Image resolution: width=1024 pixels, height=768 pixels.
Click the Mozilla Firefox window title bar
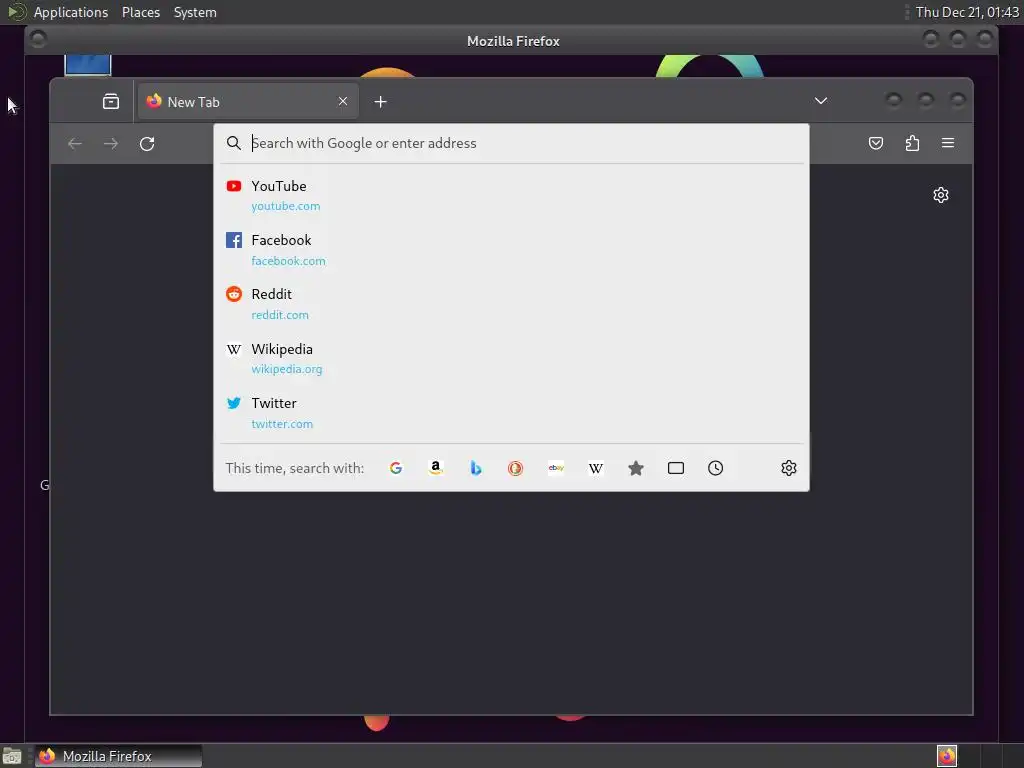513,40
